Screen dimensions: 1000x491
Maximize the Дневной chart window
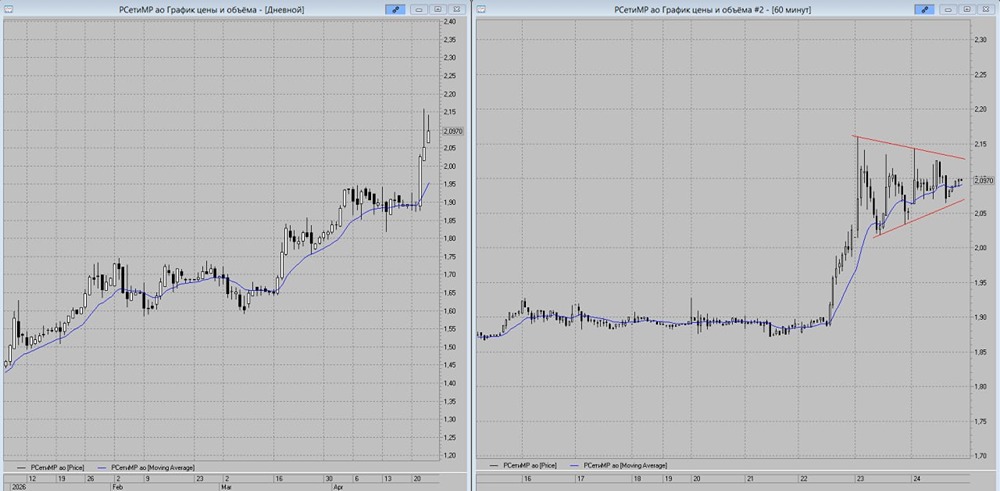(x=438, y=10)
